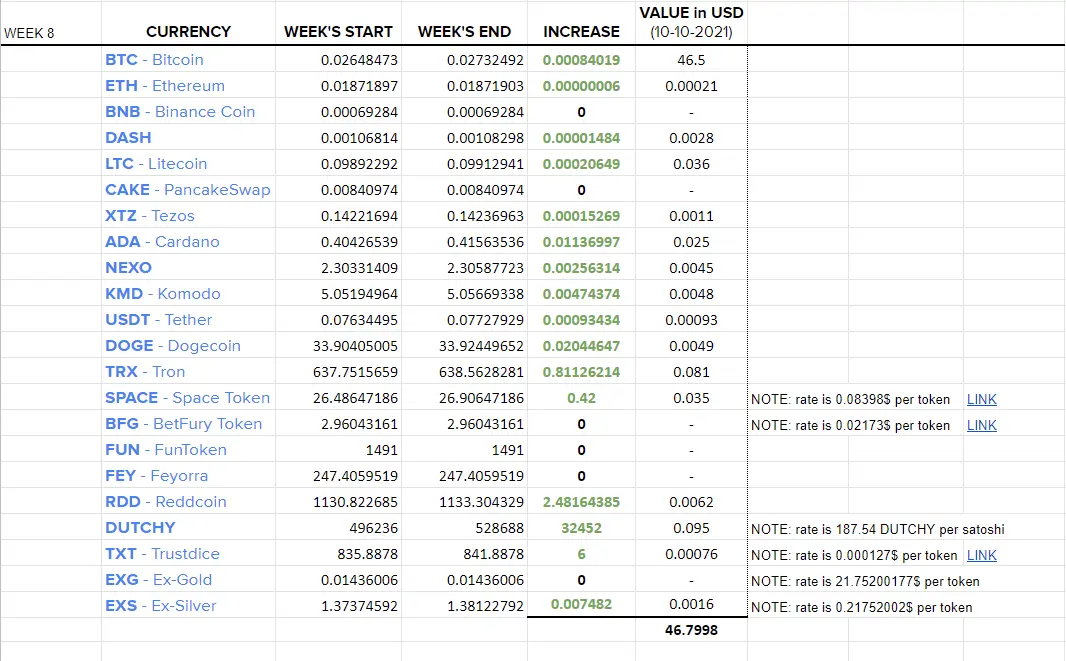Image resolution: width=1066 pixels, height=661 pixels.
Task: Click the WEEK 8 label cell
Action: pyautogui.click(x=51, y=23)
